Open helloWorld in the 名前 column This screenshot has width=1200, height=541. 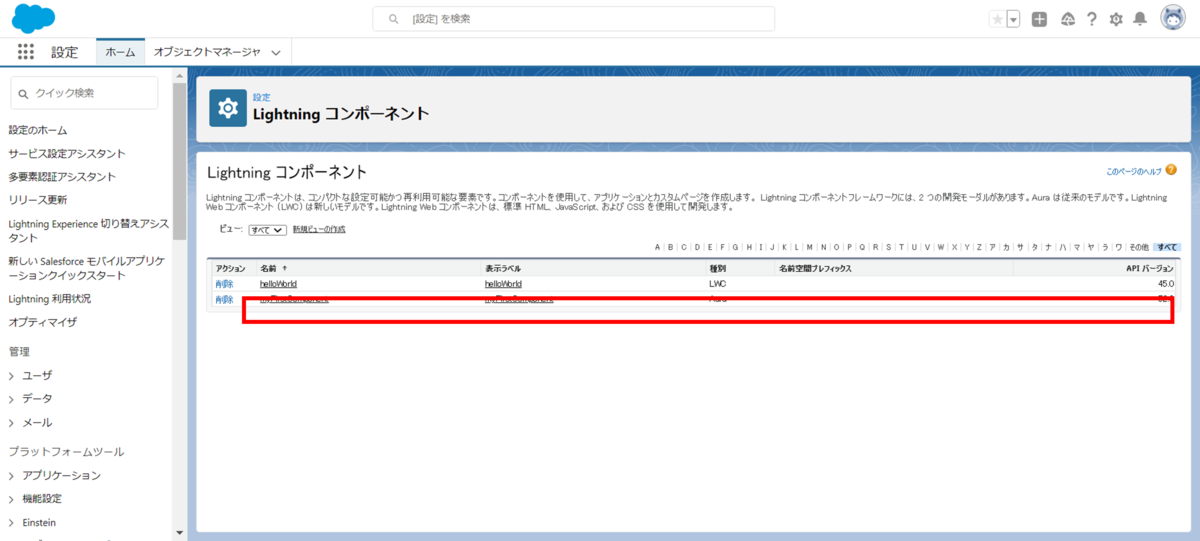click(278, 284)
